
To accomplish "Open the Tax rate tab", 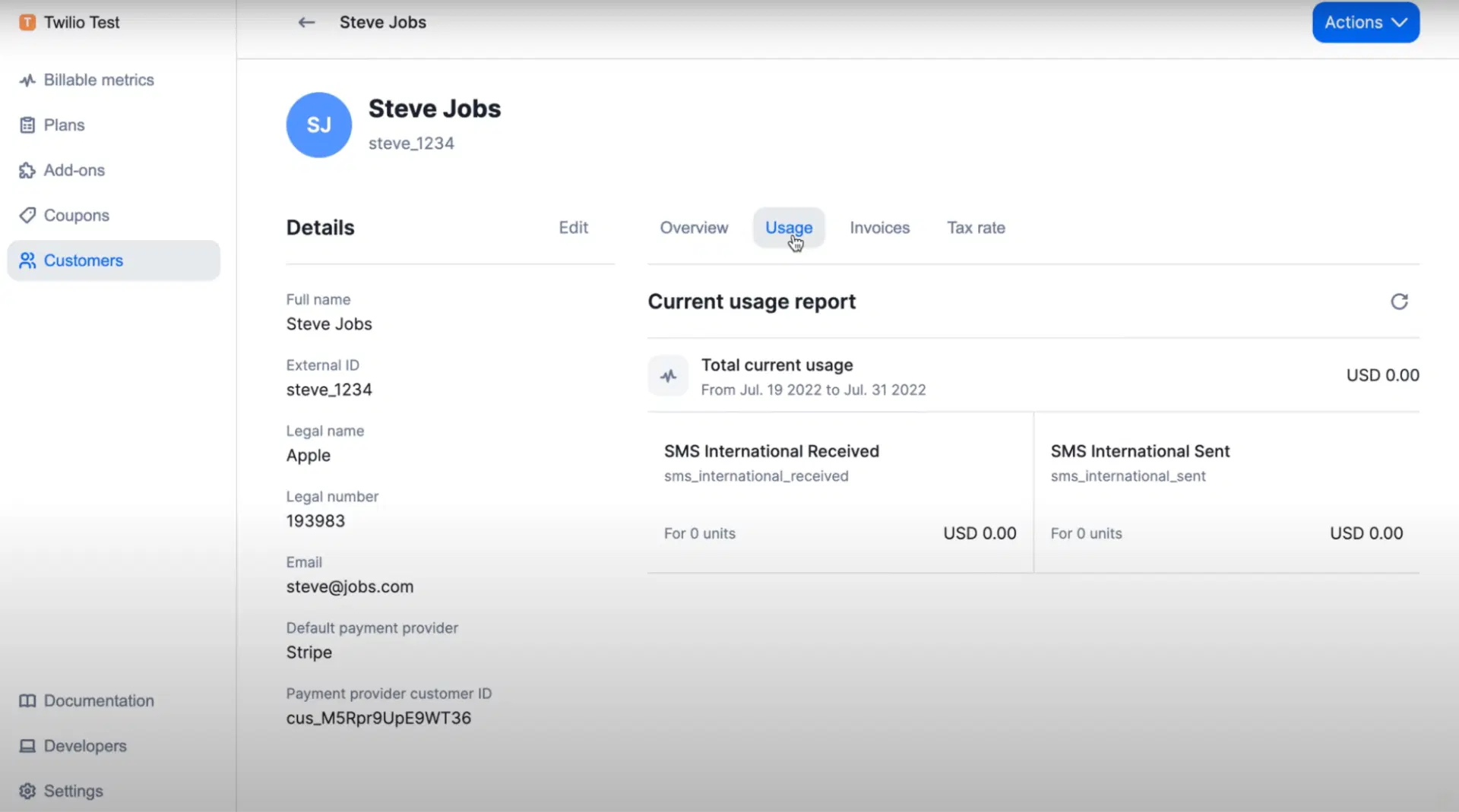I will click(976, 228).
